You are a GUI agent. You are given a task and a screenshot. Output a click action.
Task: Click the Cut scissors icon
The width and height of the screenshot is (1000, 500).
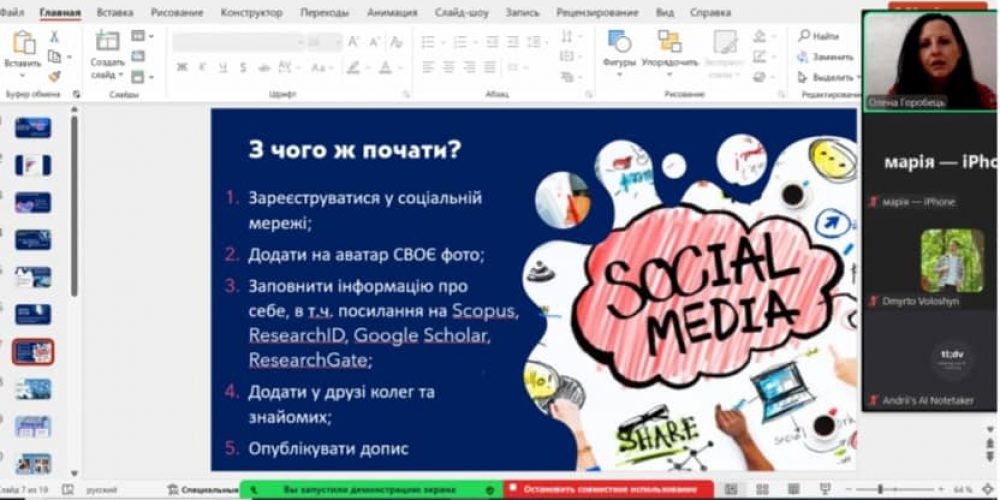click(54, 37)
